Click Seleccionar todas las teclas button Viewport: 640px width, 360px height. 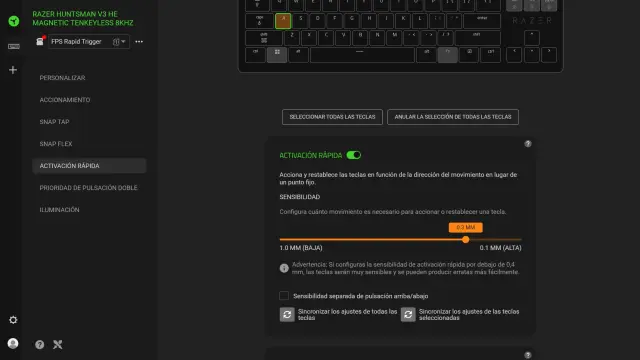pos(332,117)
